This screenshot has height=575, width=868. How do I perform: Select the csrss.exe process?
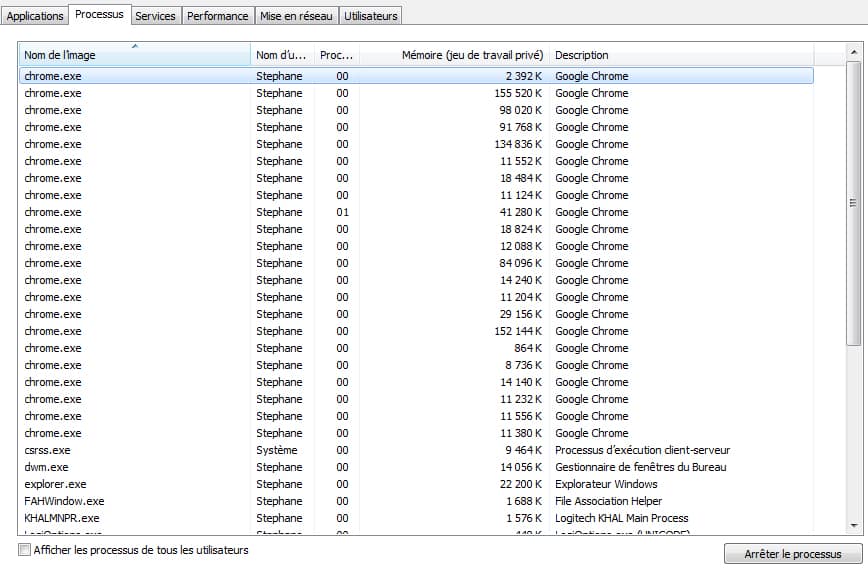[416, 450]
